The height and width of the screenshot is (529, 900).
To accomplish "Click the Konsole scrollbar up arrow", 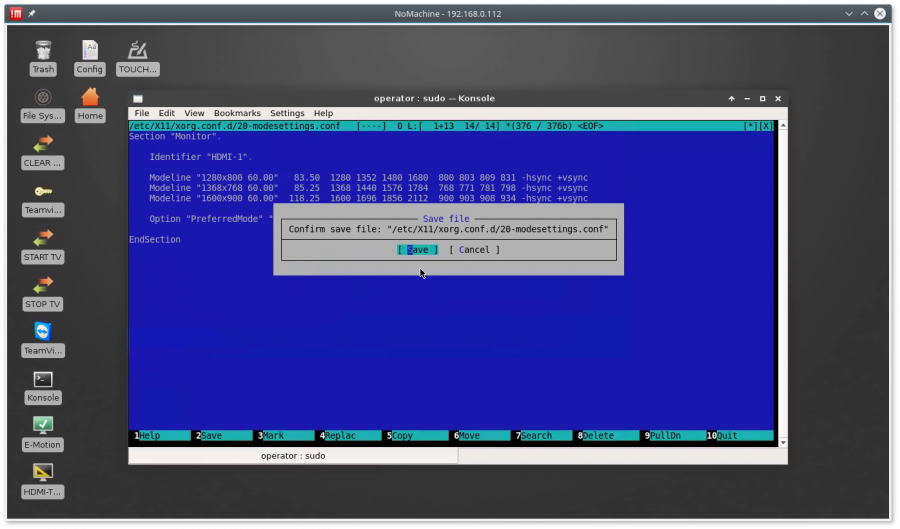I will (781, 126).
